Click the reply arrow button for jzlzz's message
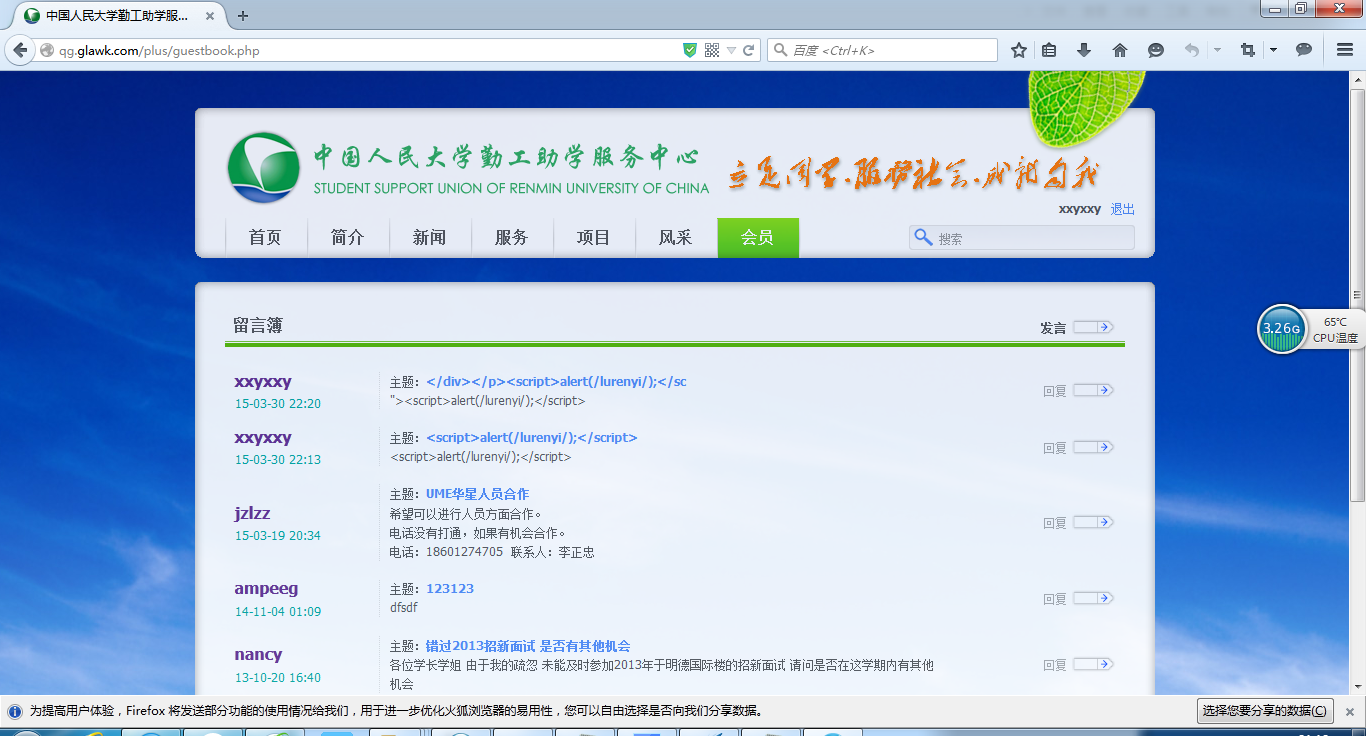 pyautogui.click(x=1093, y=522)
